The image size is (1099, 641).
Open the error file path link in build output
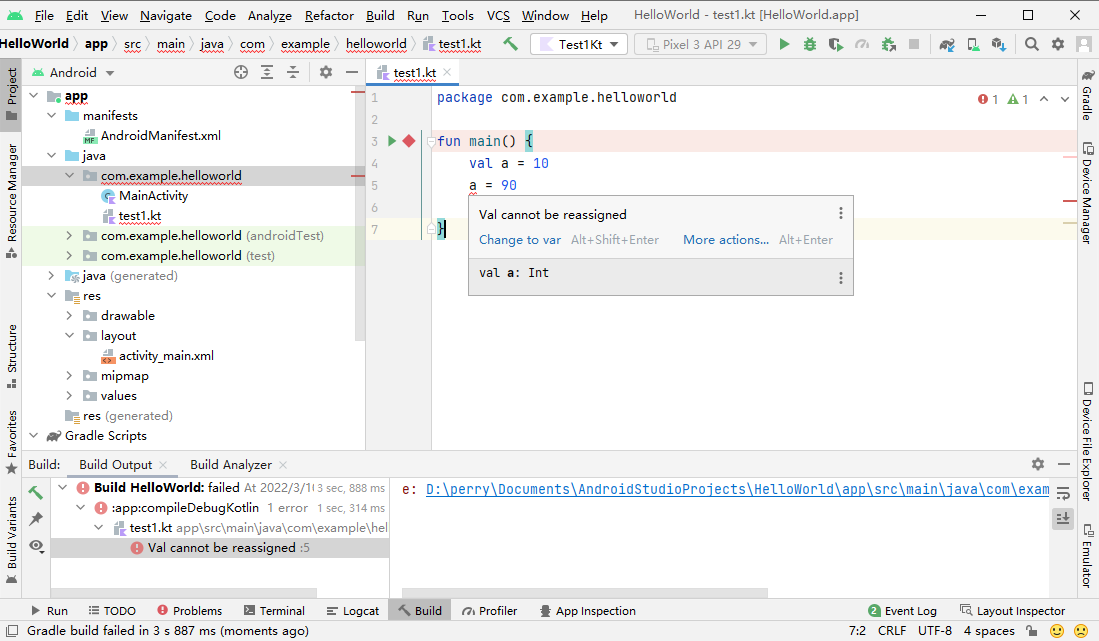737,489
